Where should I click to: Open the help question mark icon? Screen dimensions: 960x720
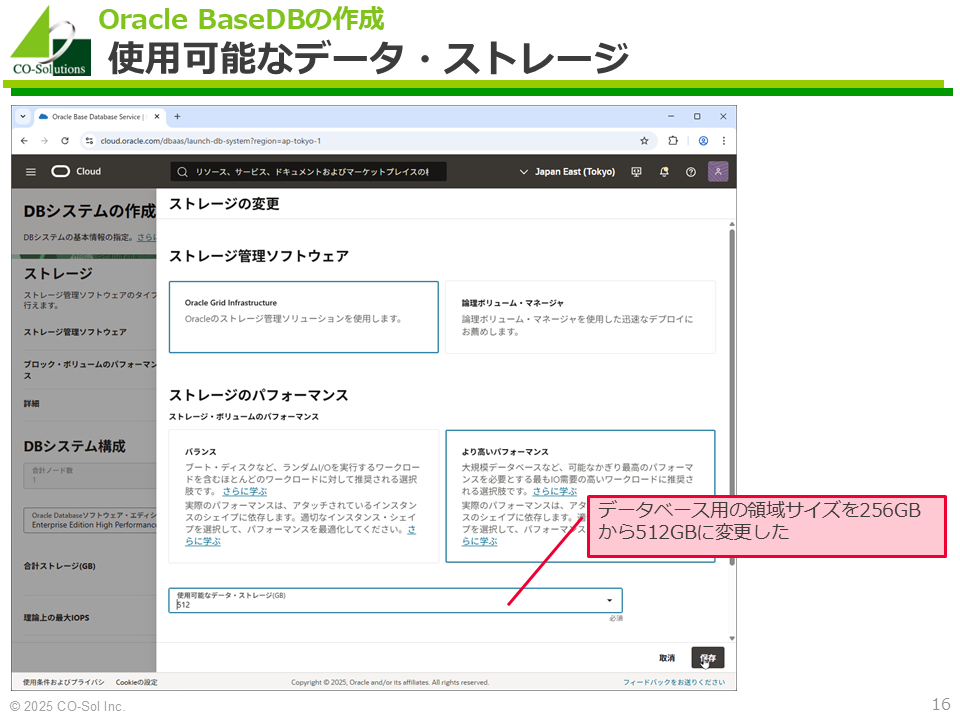click(691, 172)
